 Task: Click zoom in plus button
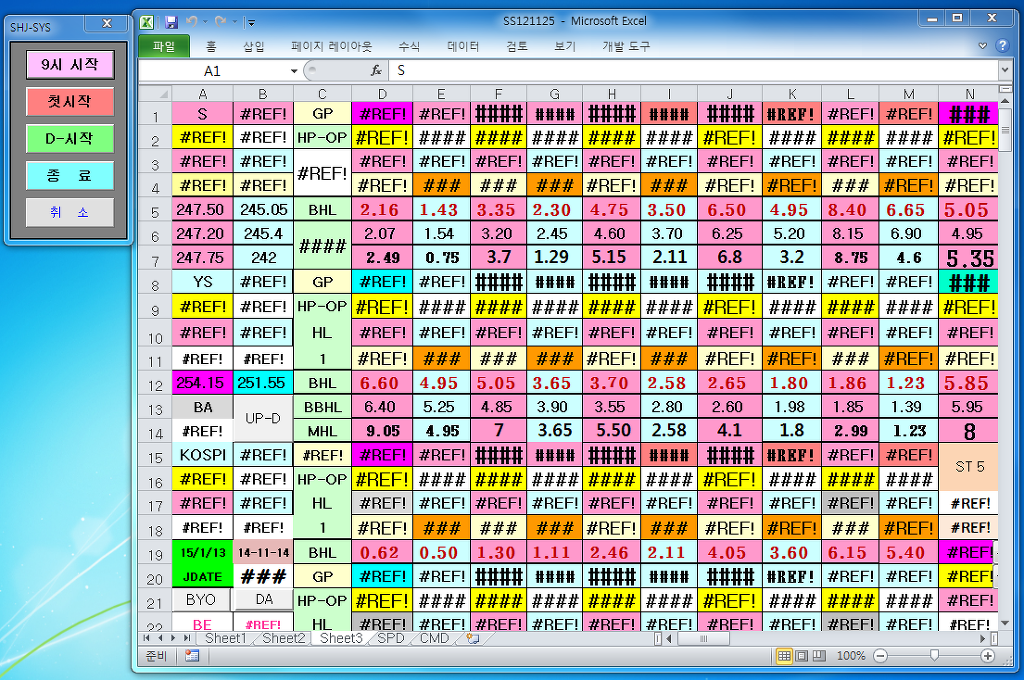(x=988, y=656)
